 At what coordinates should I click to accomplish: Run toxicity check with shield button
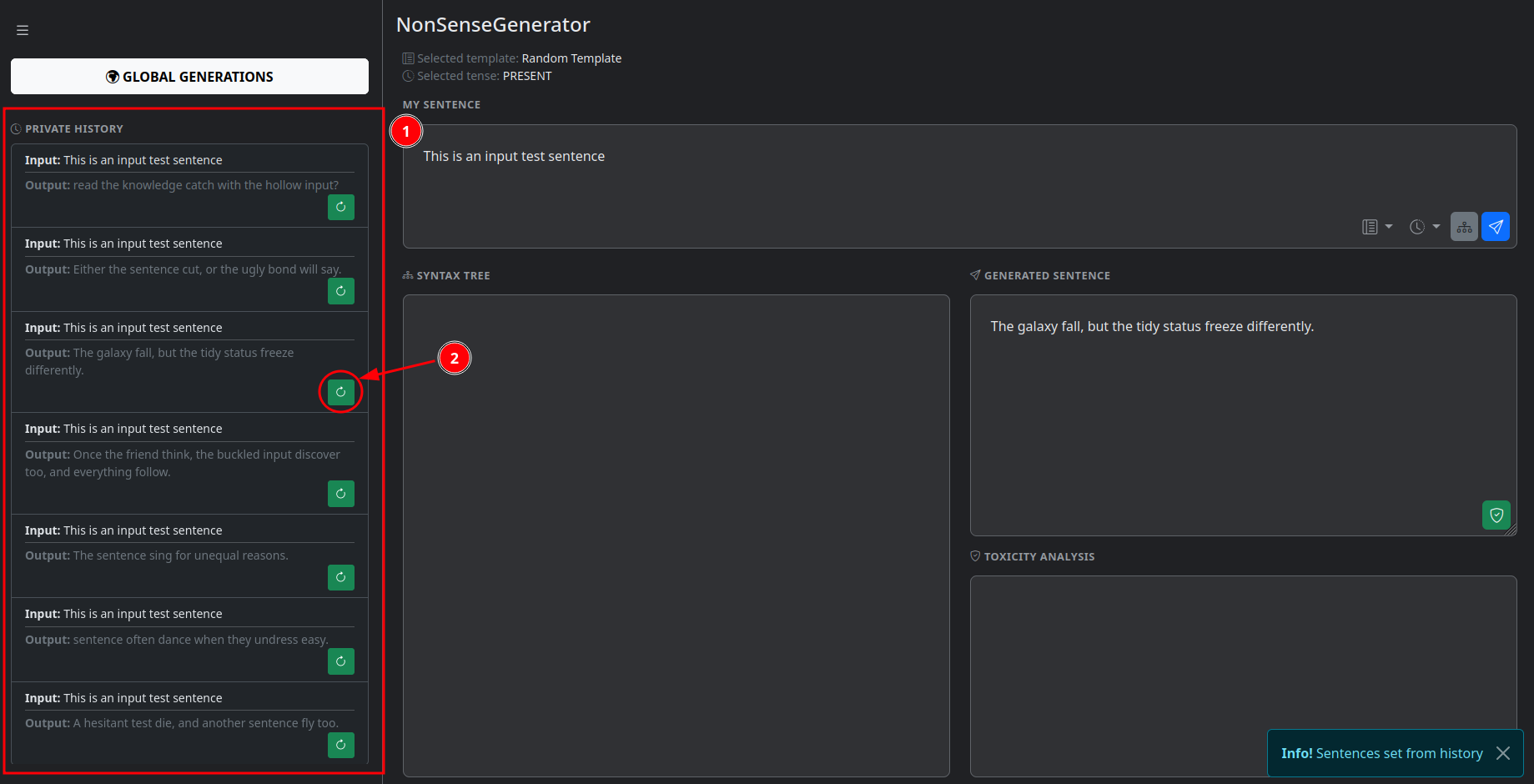1496,515
